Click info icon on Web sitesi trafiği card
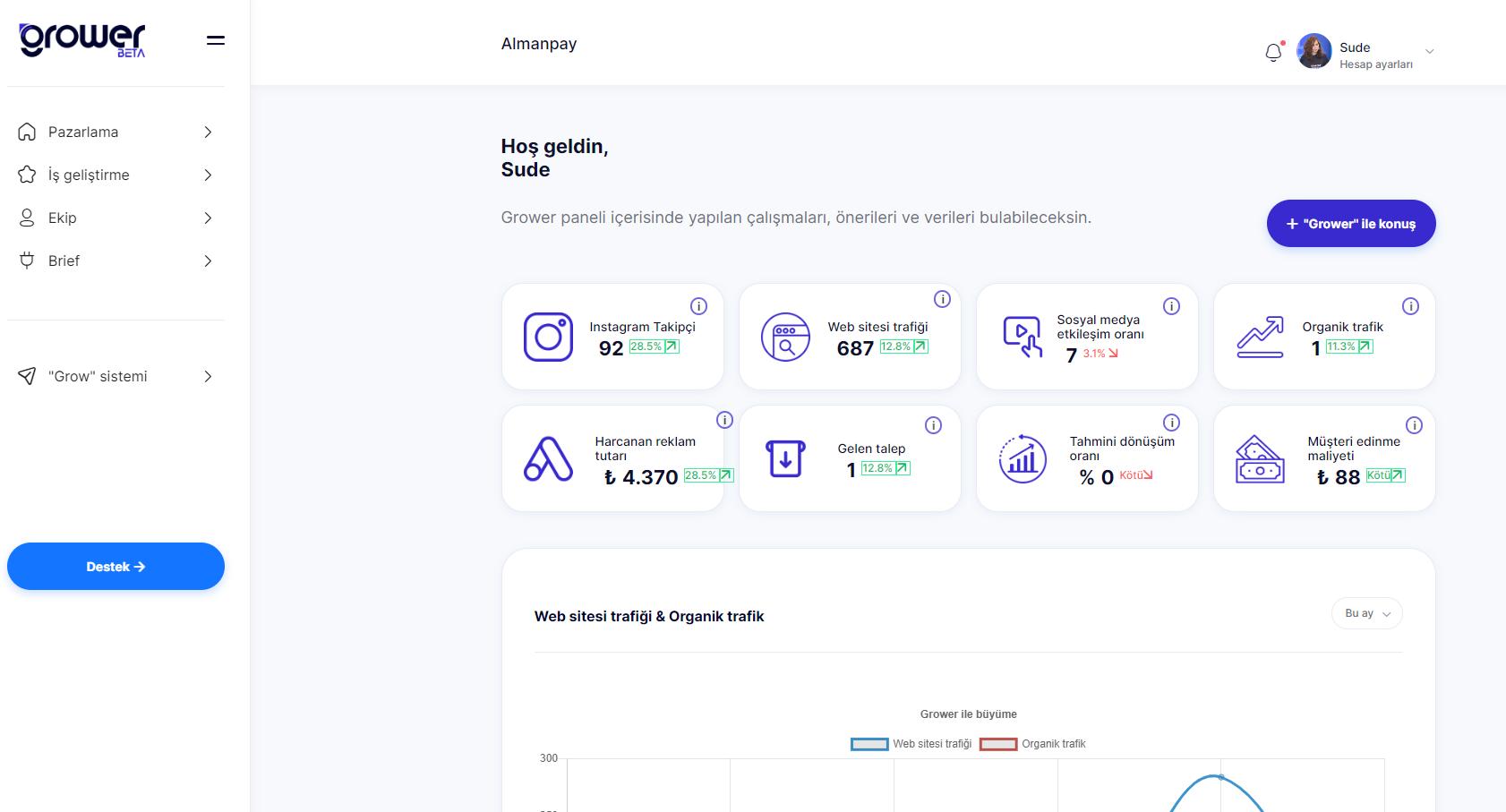Screen dimensions: 1506x812 (x=942, y=299)
